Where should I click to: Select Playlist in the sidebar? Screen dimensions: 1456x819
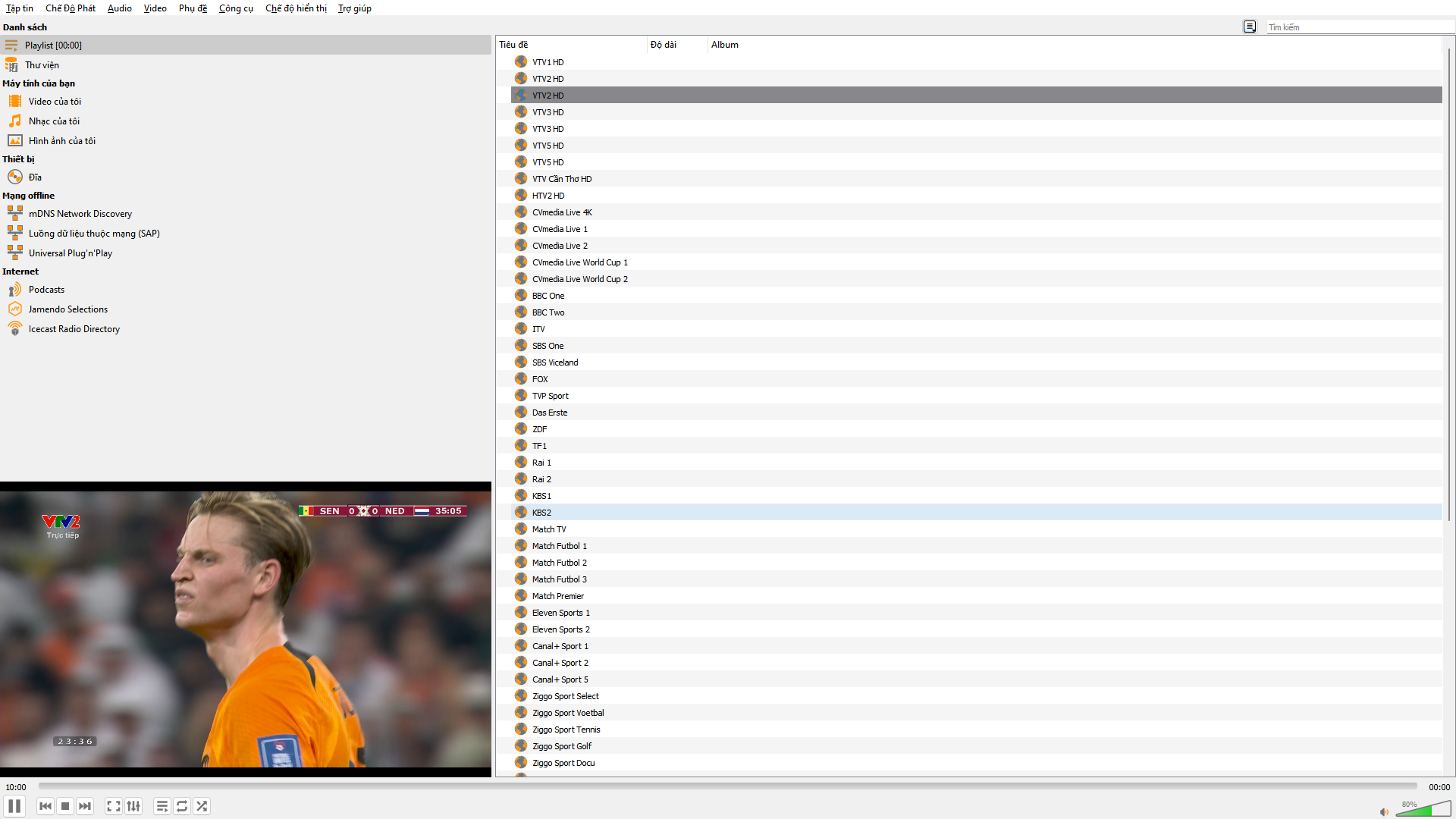(246, 45)
